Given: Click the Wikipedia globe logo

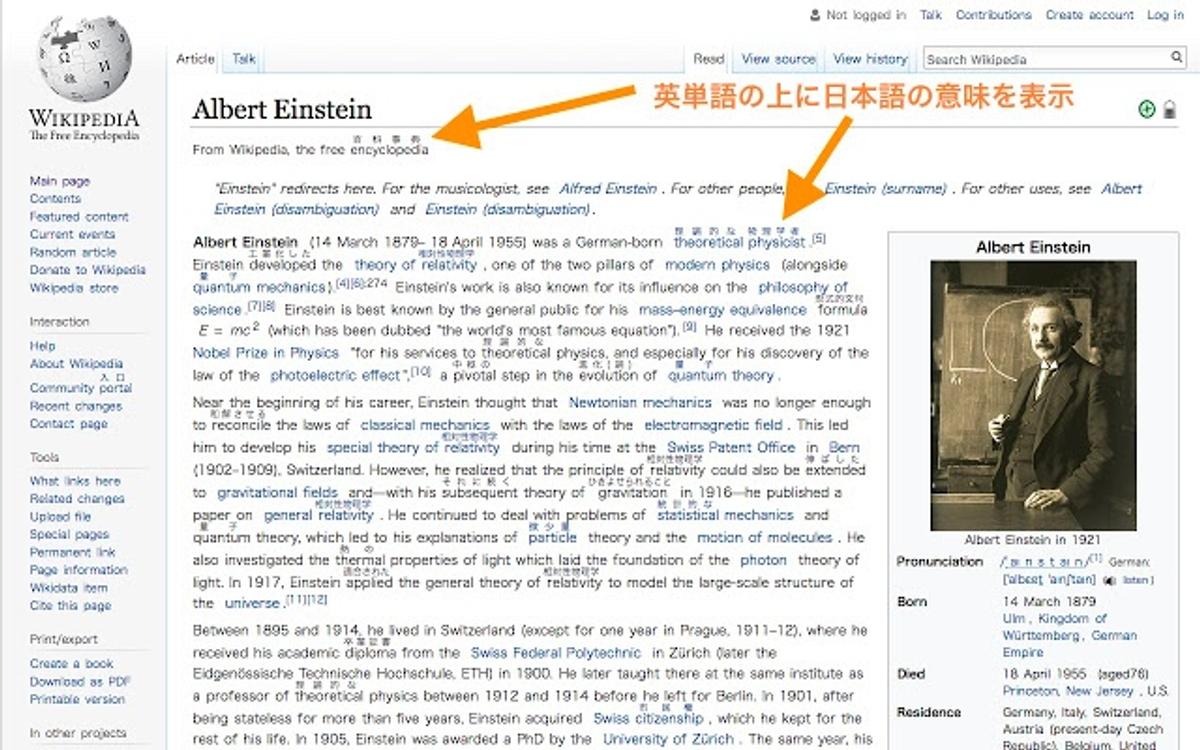Looking at the screenshot, I should coord(84,59).
